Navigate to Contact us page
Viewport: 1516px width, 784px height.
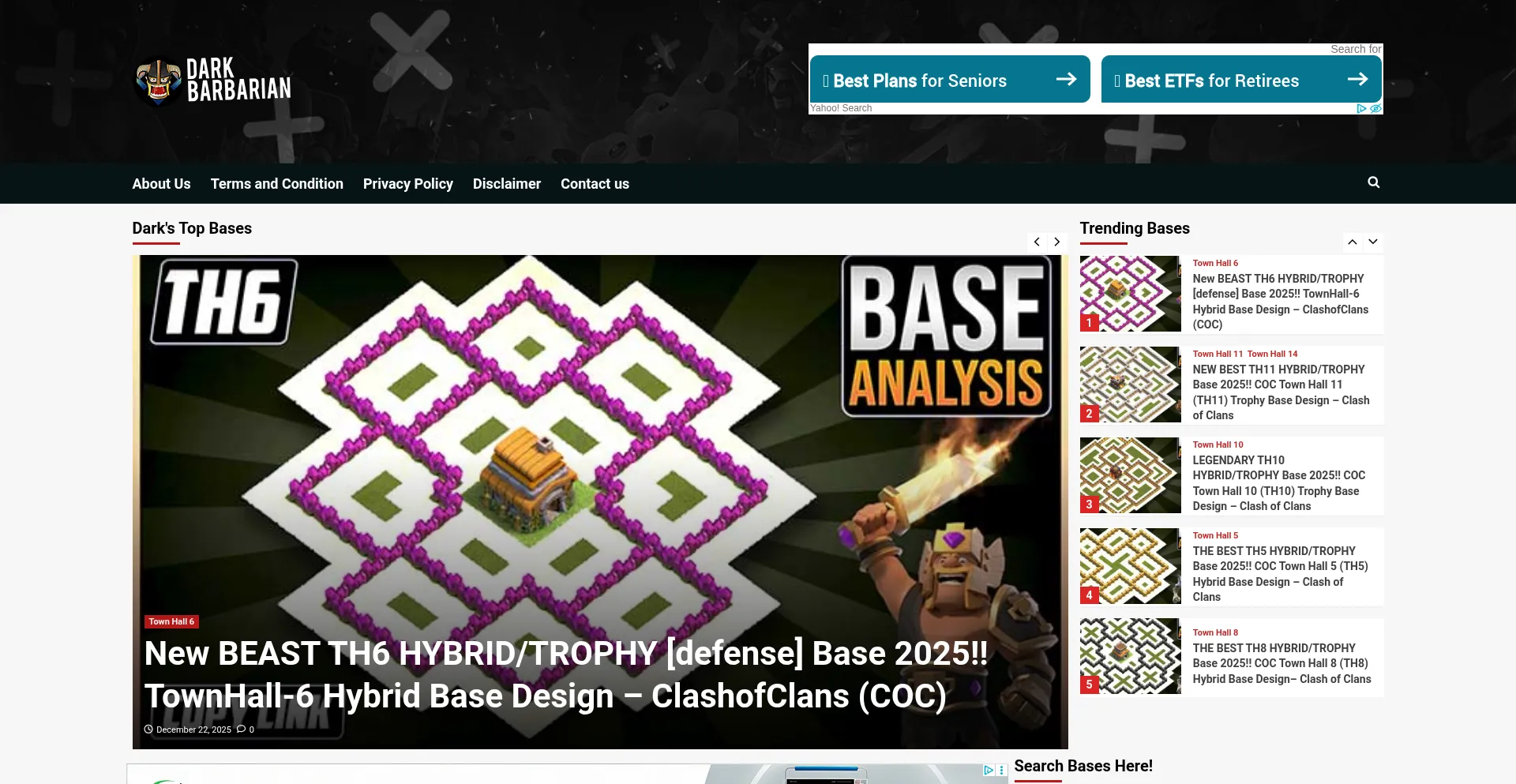[595, 184]
